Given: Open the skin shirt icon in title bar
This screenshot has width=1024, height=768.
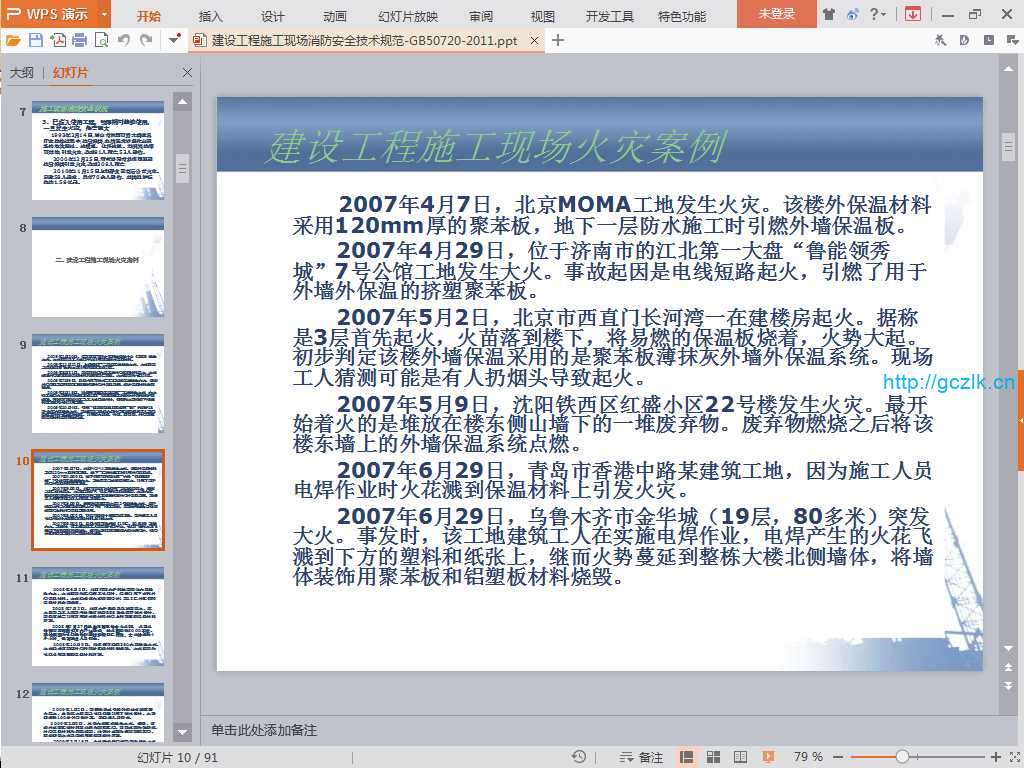Looking at the screenshot, I should click(829, 14).
